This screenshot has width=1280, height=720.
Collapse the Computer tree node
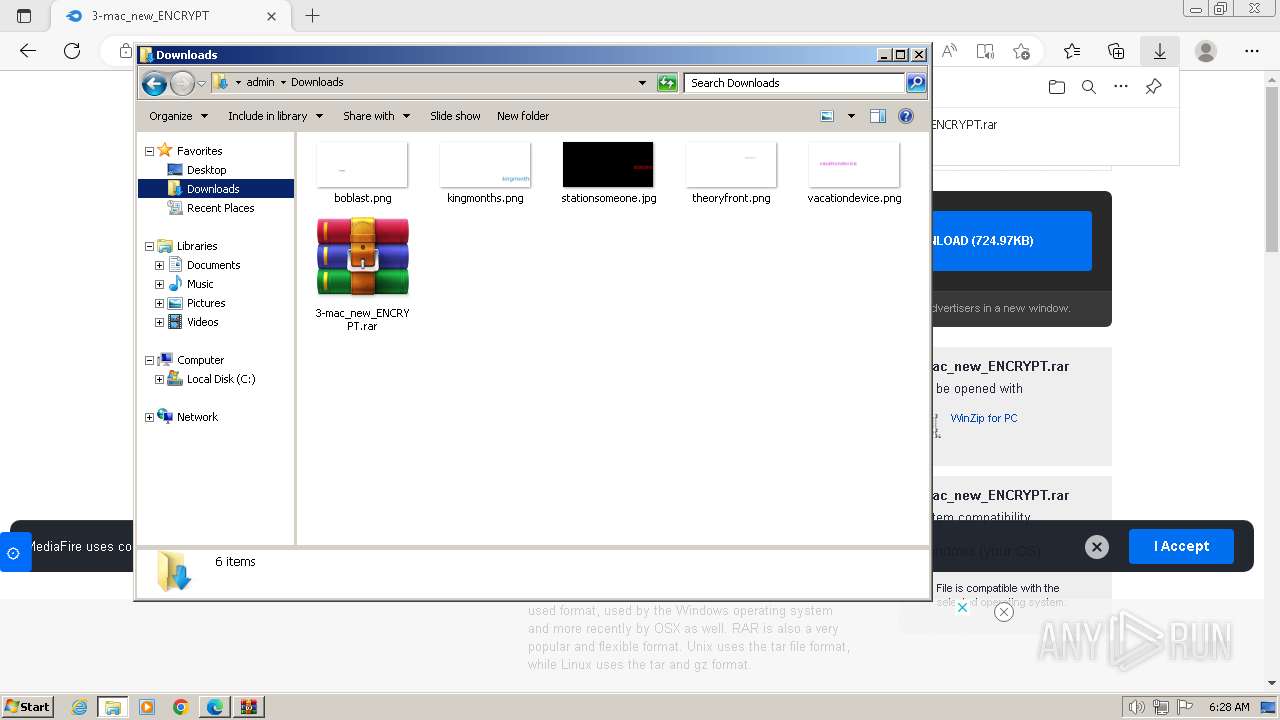[x=149, y=360]
